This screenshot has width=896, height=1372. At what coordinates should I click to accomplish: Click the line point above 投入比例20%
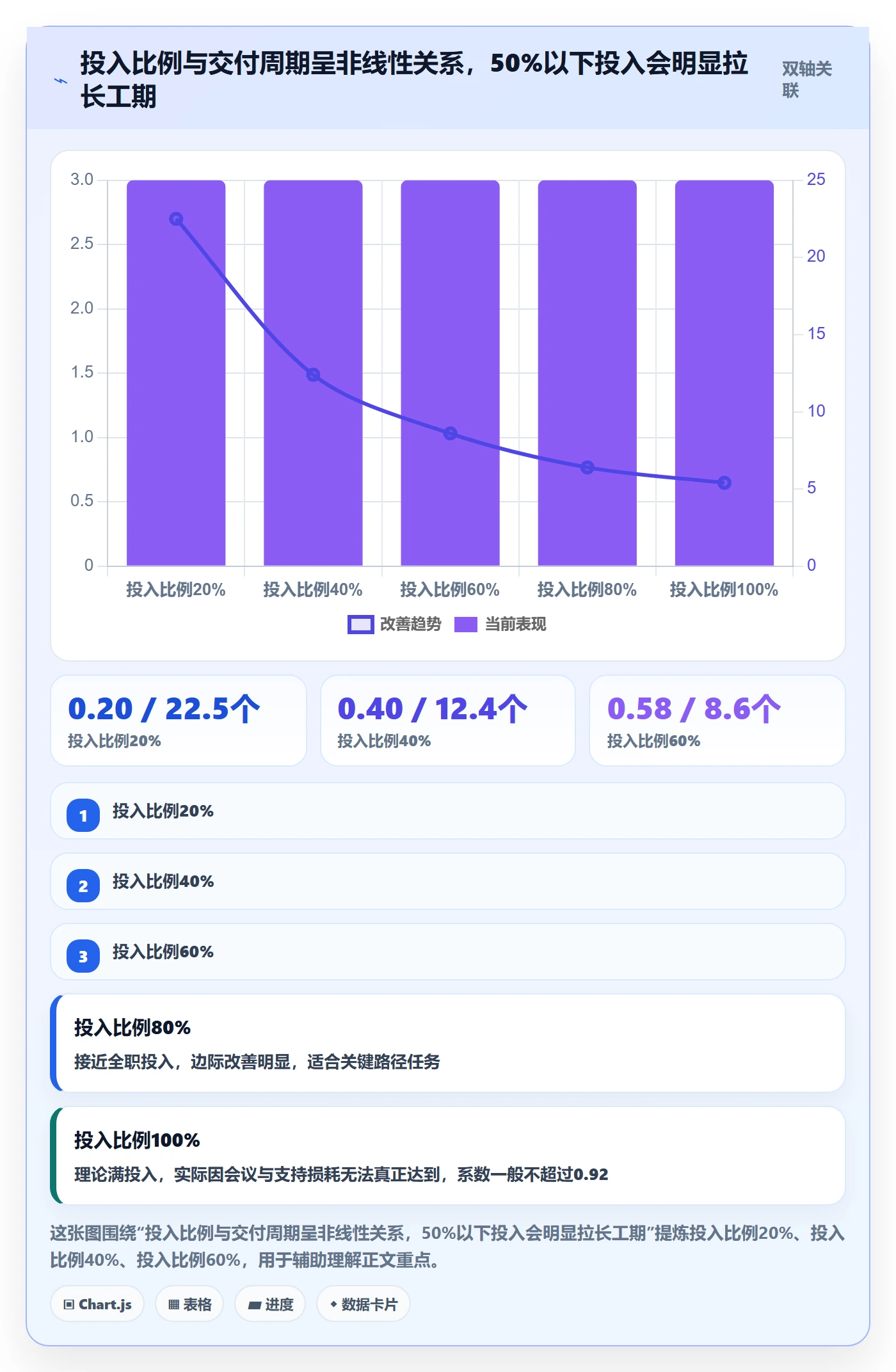pos(176,219)
